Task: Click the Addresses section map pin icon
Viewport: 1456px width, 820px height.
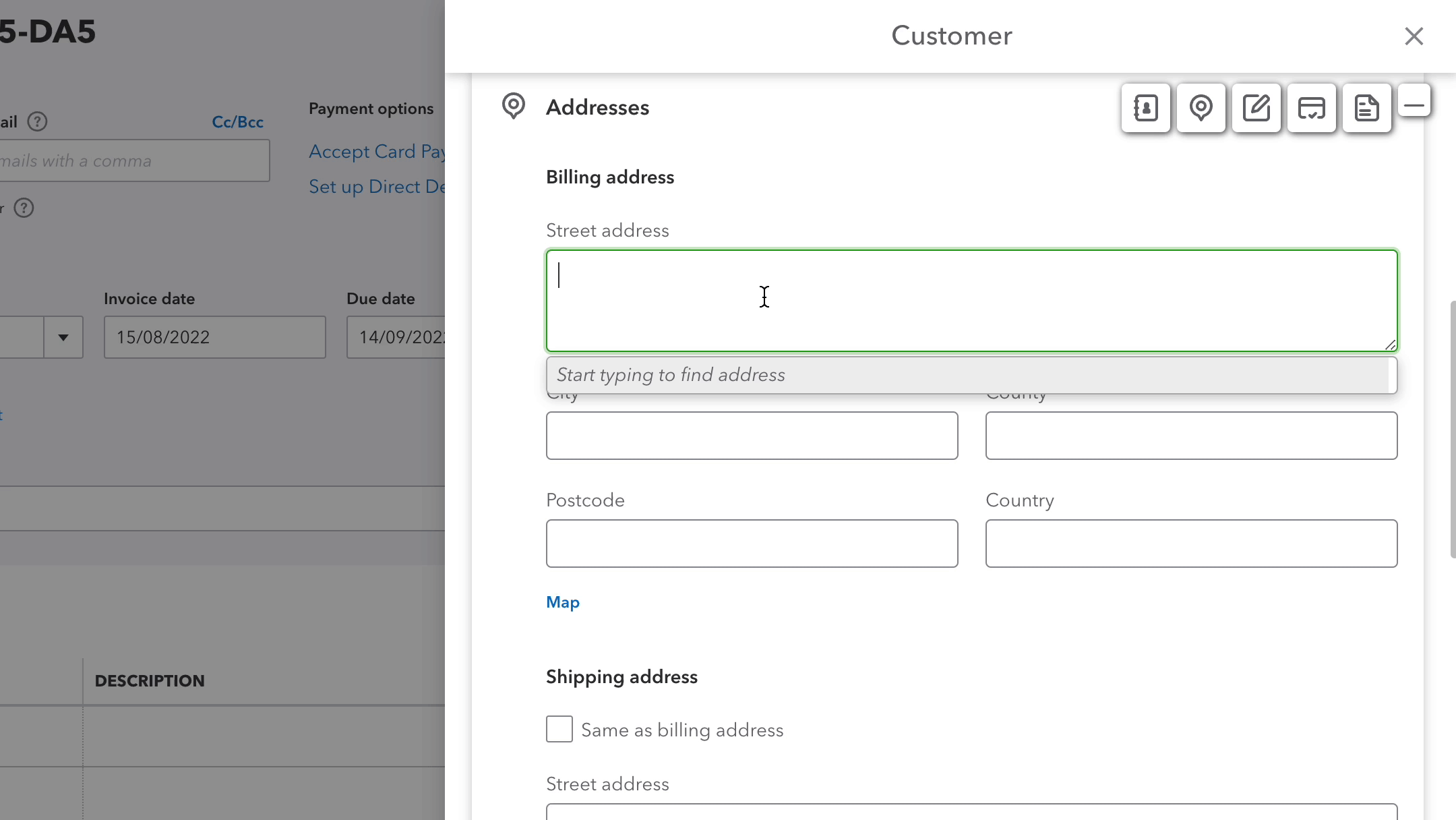Action: [x=514, y=107]
